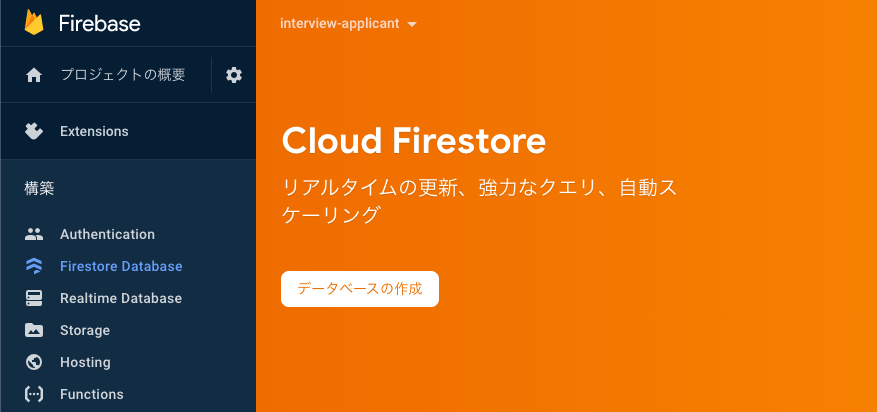Click the Authentication people icon
The height and width of the screenshot is (412, 877).
pyautogui.click(x=34, y=234)
